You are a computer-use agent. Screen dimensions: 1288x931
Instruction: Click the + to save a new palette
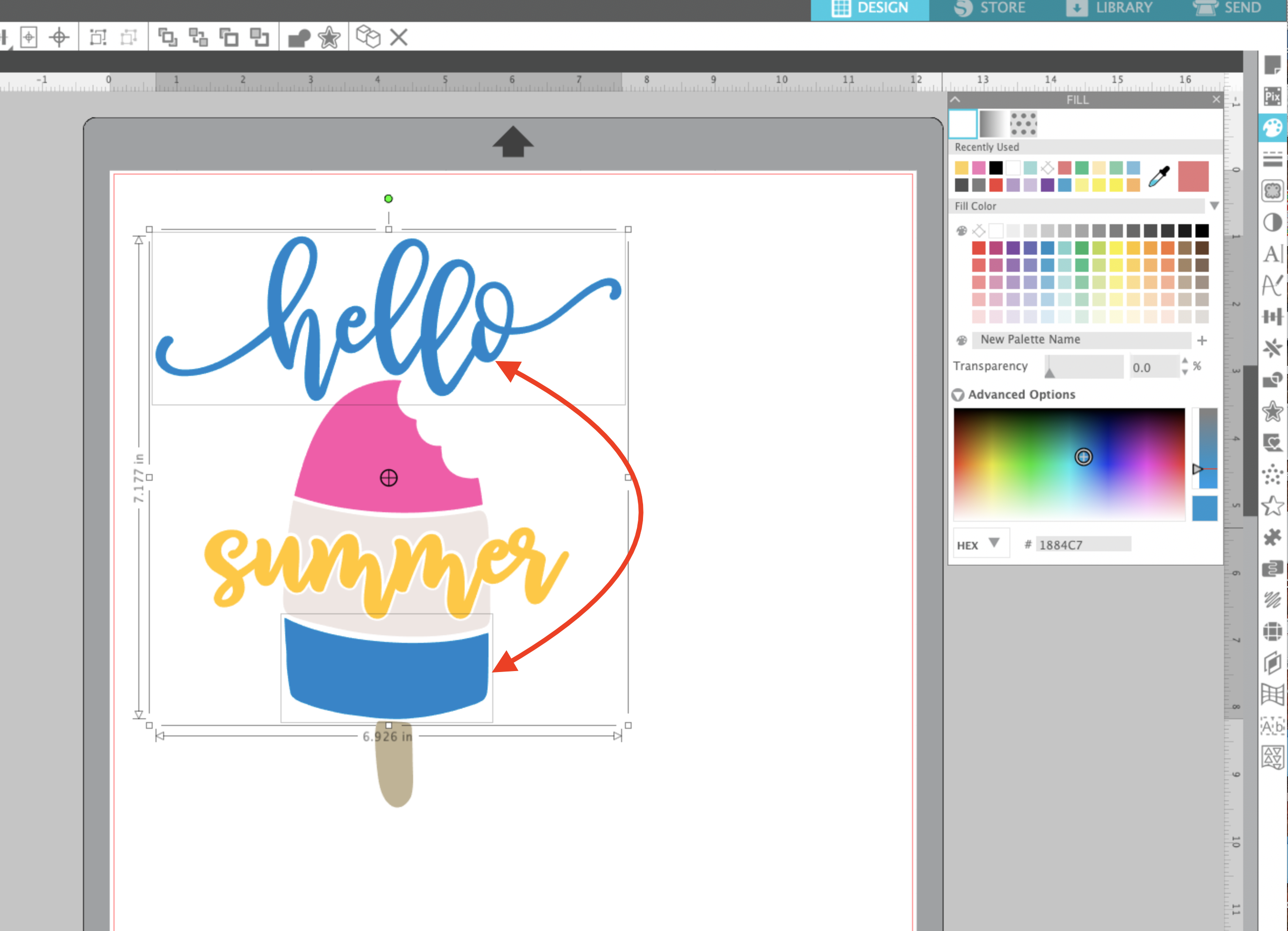coord(1203,340)
